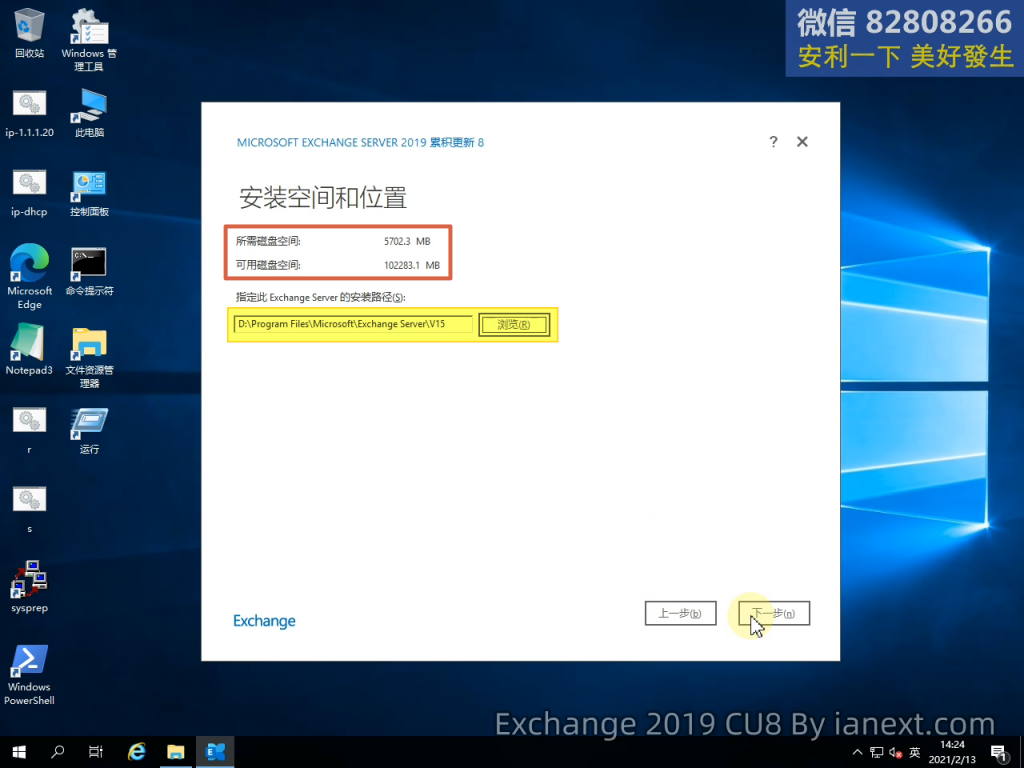Image resolution: width=1024 pixels, height=768 pixels.
Task: Open 控制面板 desktop icon
Action: pyautogui.click(x=89, y=191)
